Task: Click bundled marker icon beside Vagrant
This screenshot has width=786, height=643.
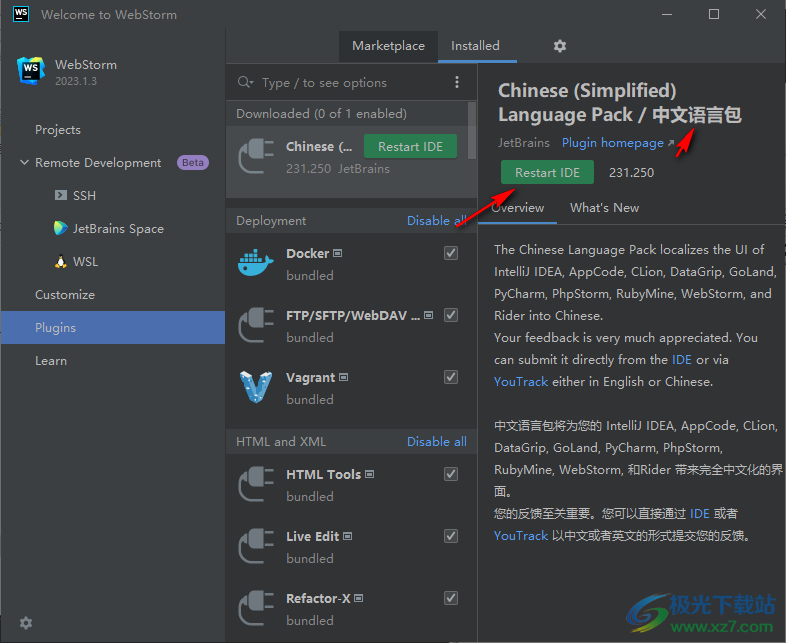Action: tap(344, 377)
